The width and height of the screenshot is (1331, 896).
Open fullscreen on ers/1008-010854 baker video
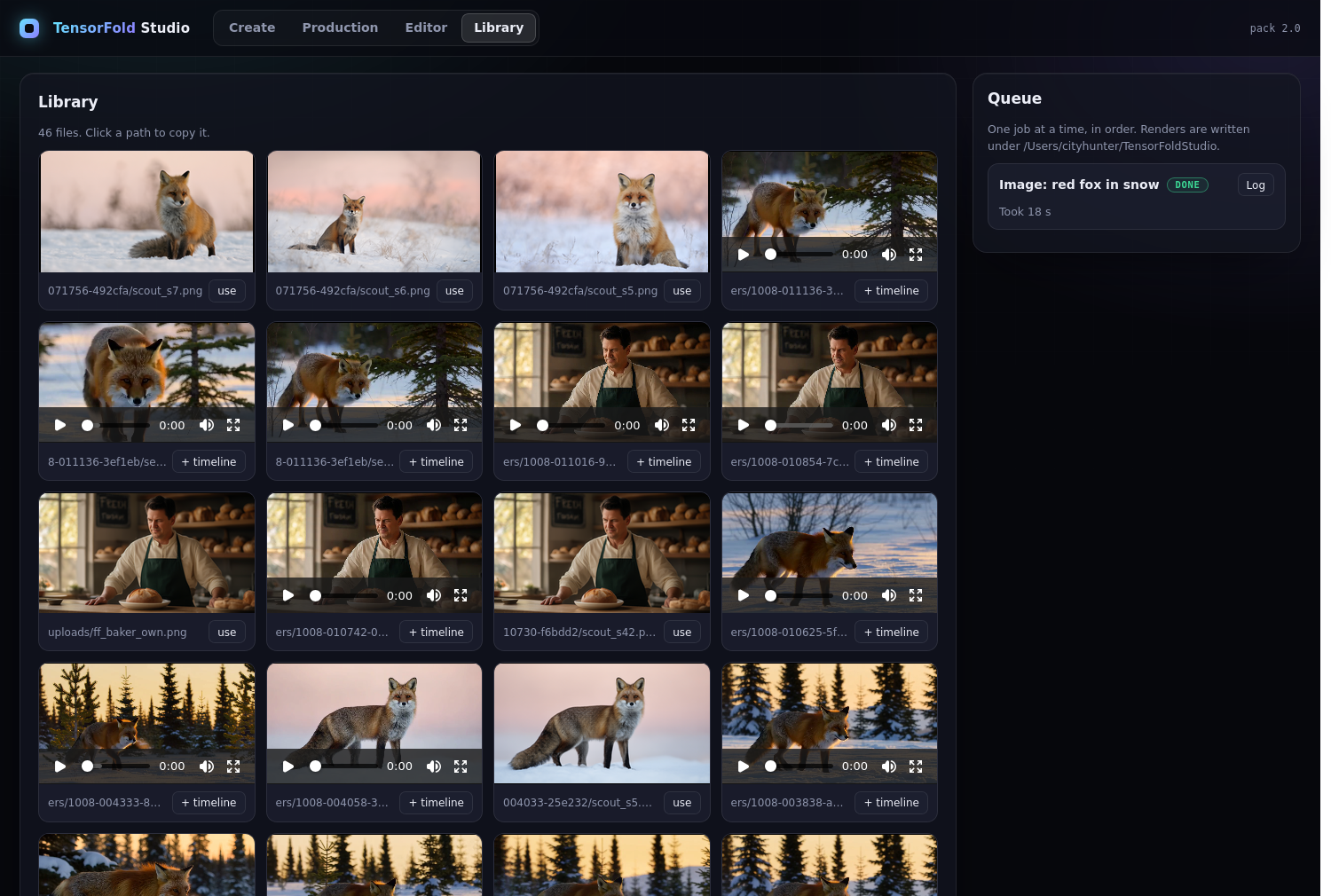pyautogui.click(x=916, y=426)
